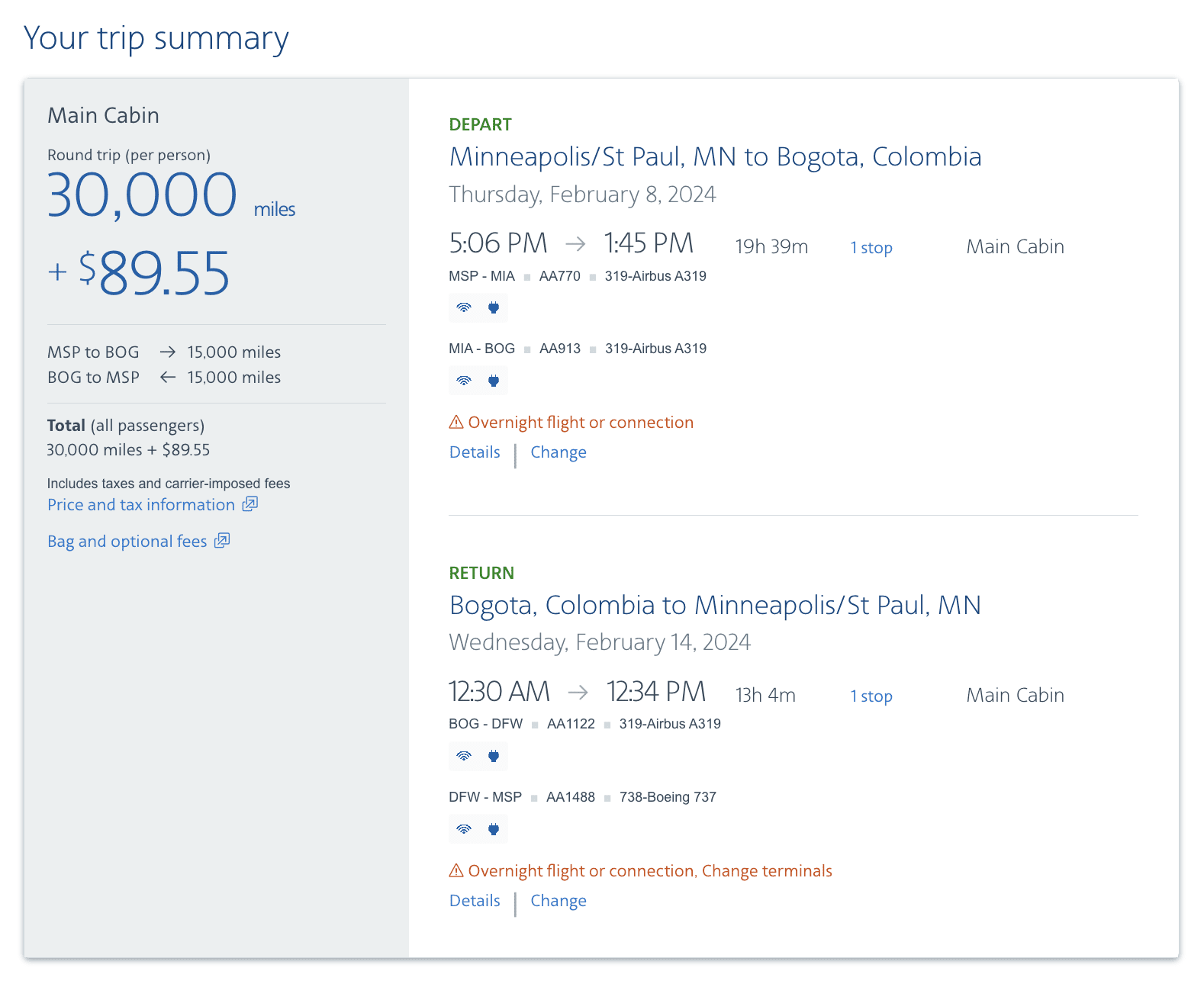The height and width of the screenshot is (984, 1204).
Task: Click Wi-Fi icon for MIA - BOG flight
Action: pyautogui.click(x=464, y=381)
